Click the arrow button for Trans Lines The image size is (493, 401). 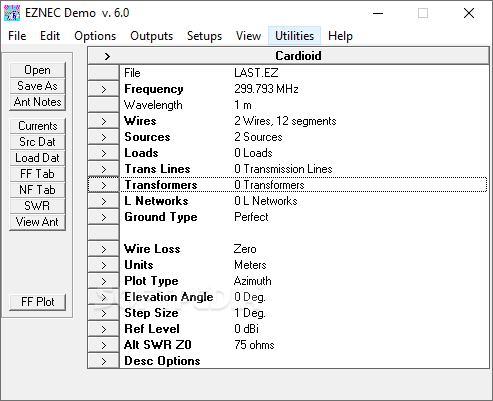point(104,169)
